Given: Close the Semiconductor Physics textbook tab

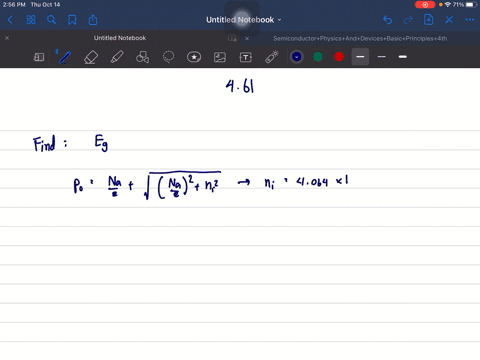Looking at the screenshot, I should point(247,38).
